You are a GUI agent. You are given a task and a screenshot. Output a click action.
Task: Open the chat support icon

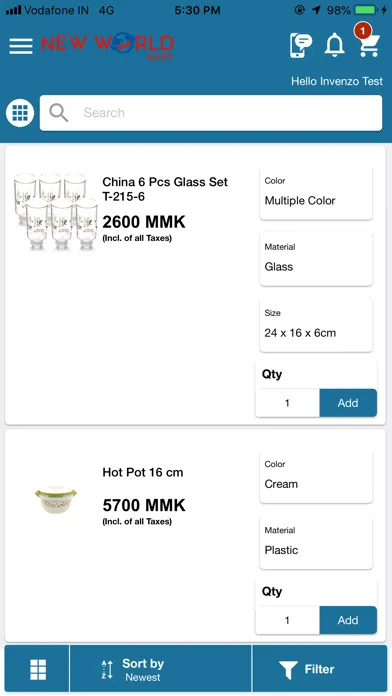[x=301, y=45]
